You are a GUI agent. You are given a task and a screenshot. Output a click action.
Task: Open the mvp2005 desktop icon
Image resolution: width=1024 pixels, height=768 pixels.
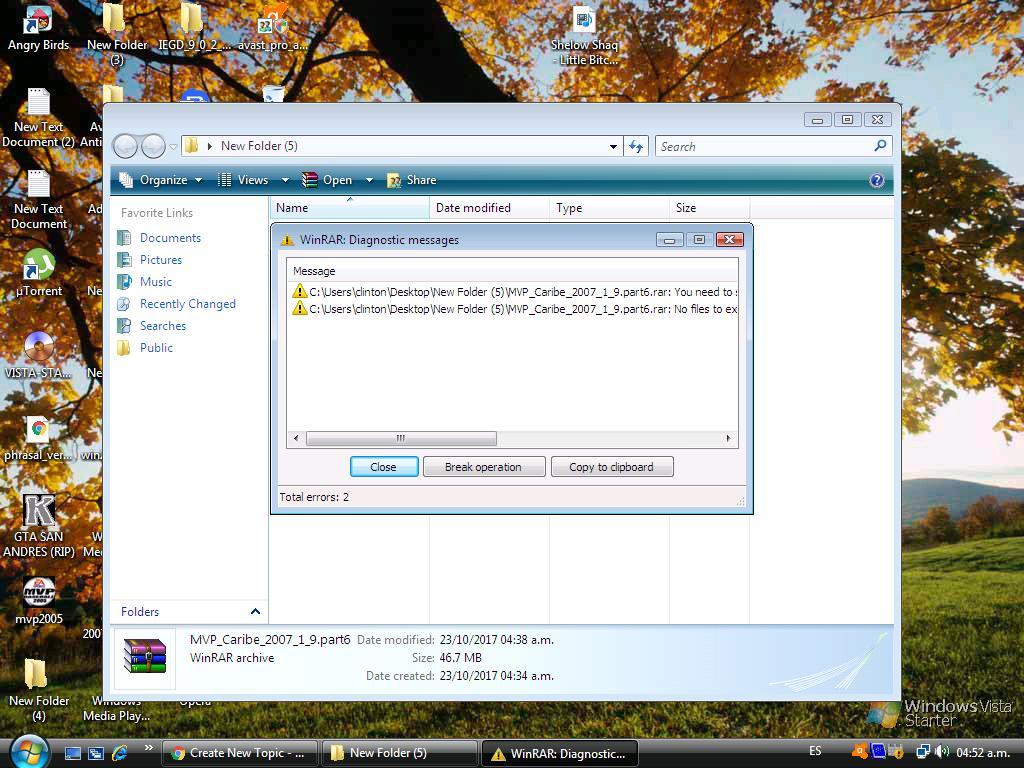coord(38,594)
